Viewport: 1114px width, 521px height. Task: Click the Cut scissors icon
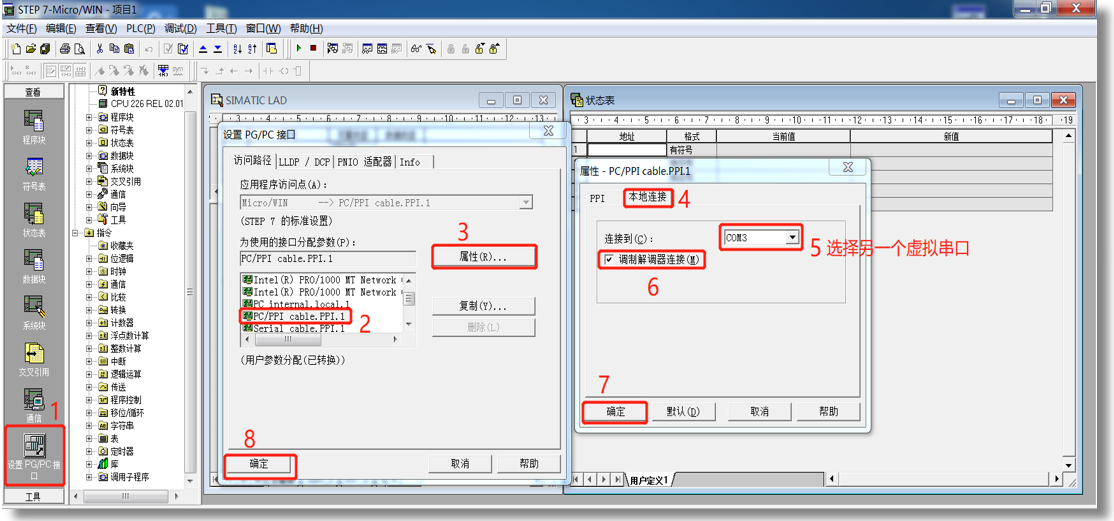100,49
